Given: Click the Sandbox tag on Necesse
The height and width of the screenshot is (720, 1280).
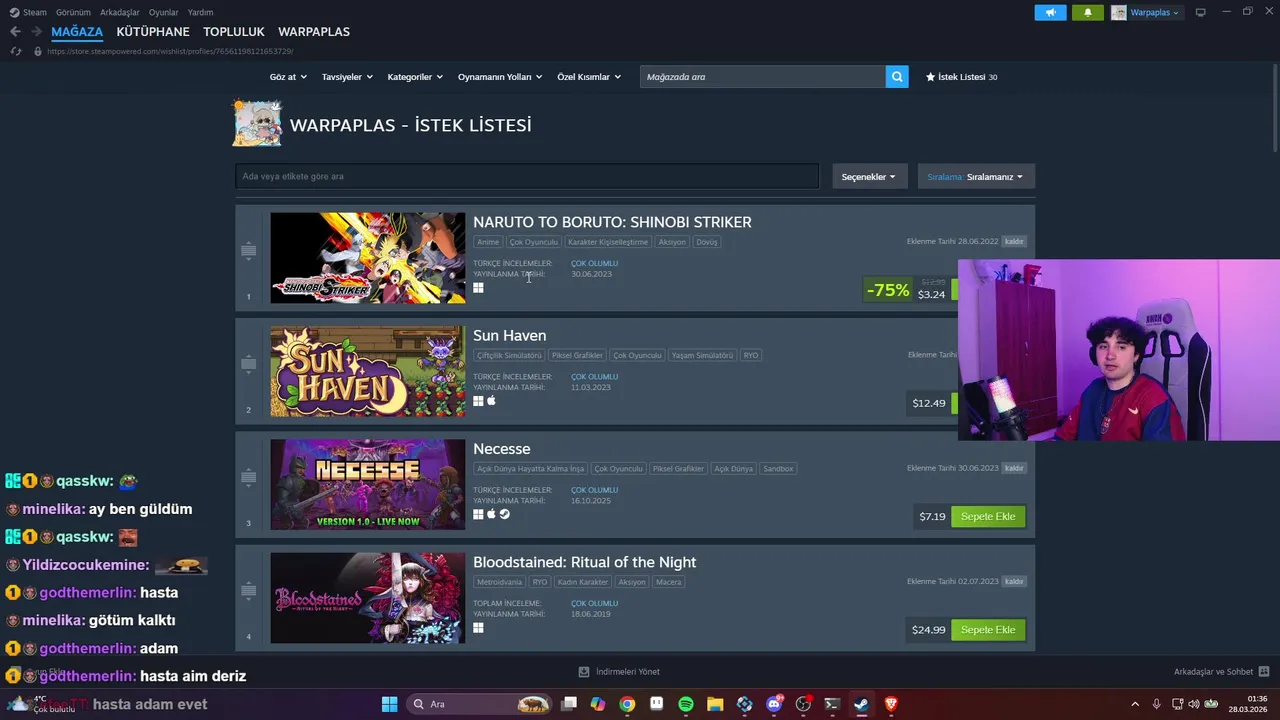Looking at the screenshot, I should [778, 469].
